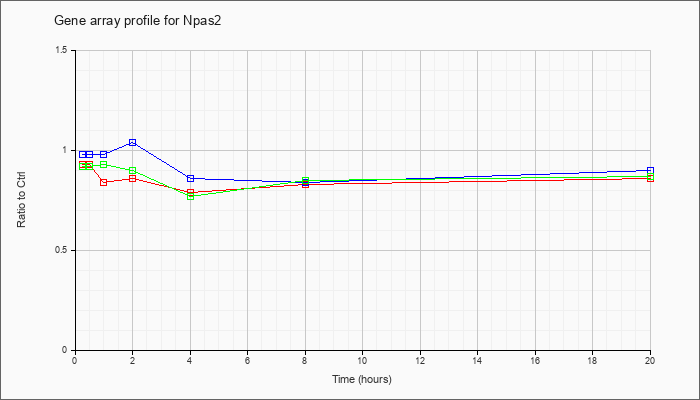This screenshot has height=400, width=700.
Task: Click the 16 tick label on x-axis
Action: point(535,360)
